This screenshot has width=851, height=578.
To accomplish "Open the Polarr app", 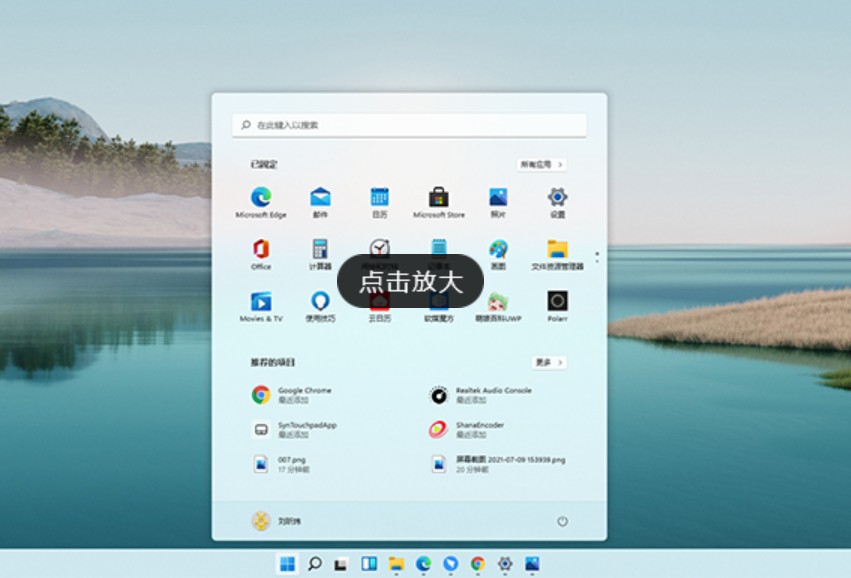I will (x=557, y=302).
